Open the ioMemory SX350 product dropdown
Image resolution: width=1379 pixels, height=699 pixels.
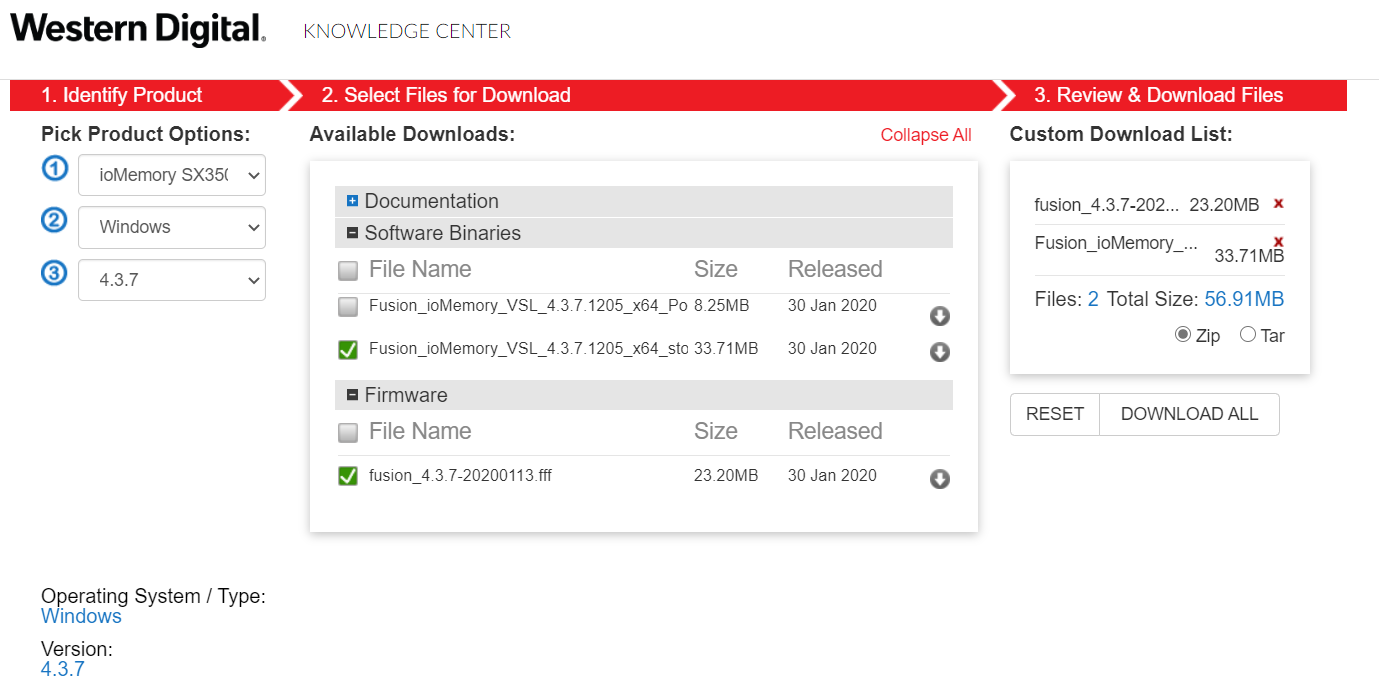tap(172, 175)
